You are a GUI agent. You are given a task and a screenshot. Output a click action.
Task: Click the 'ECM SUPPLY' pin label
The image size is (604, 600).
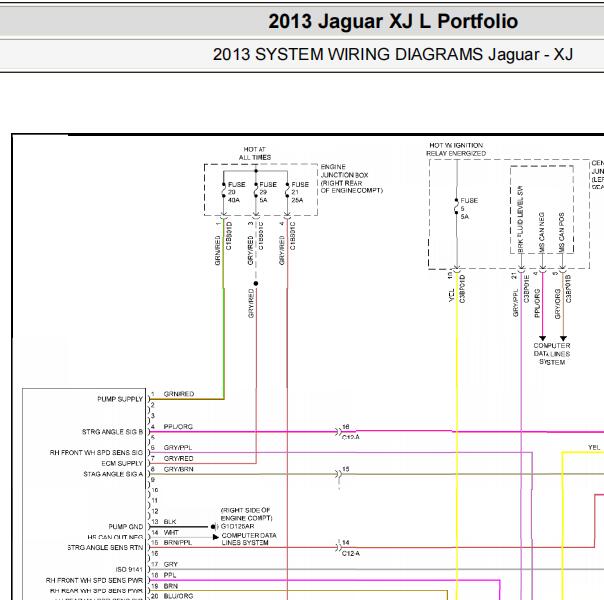(x=122, y=463)
